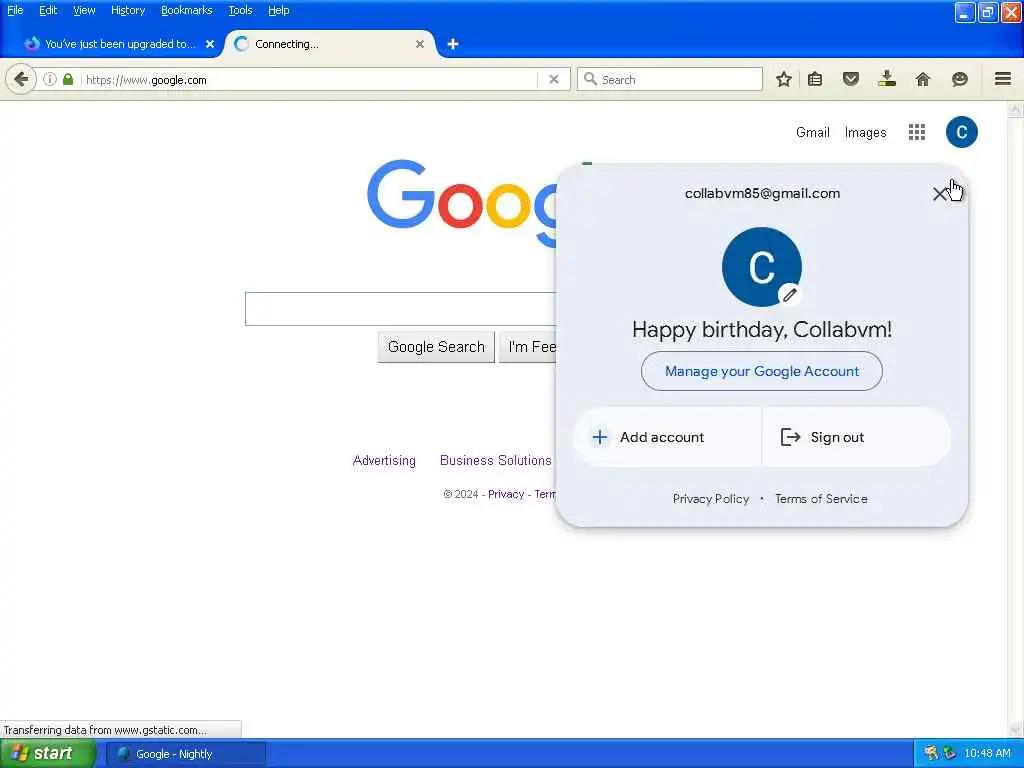Open the hamburger menu of Firefox
Screen dimensions: 1024x768
click(x=1003, y=79)
